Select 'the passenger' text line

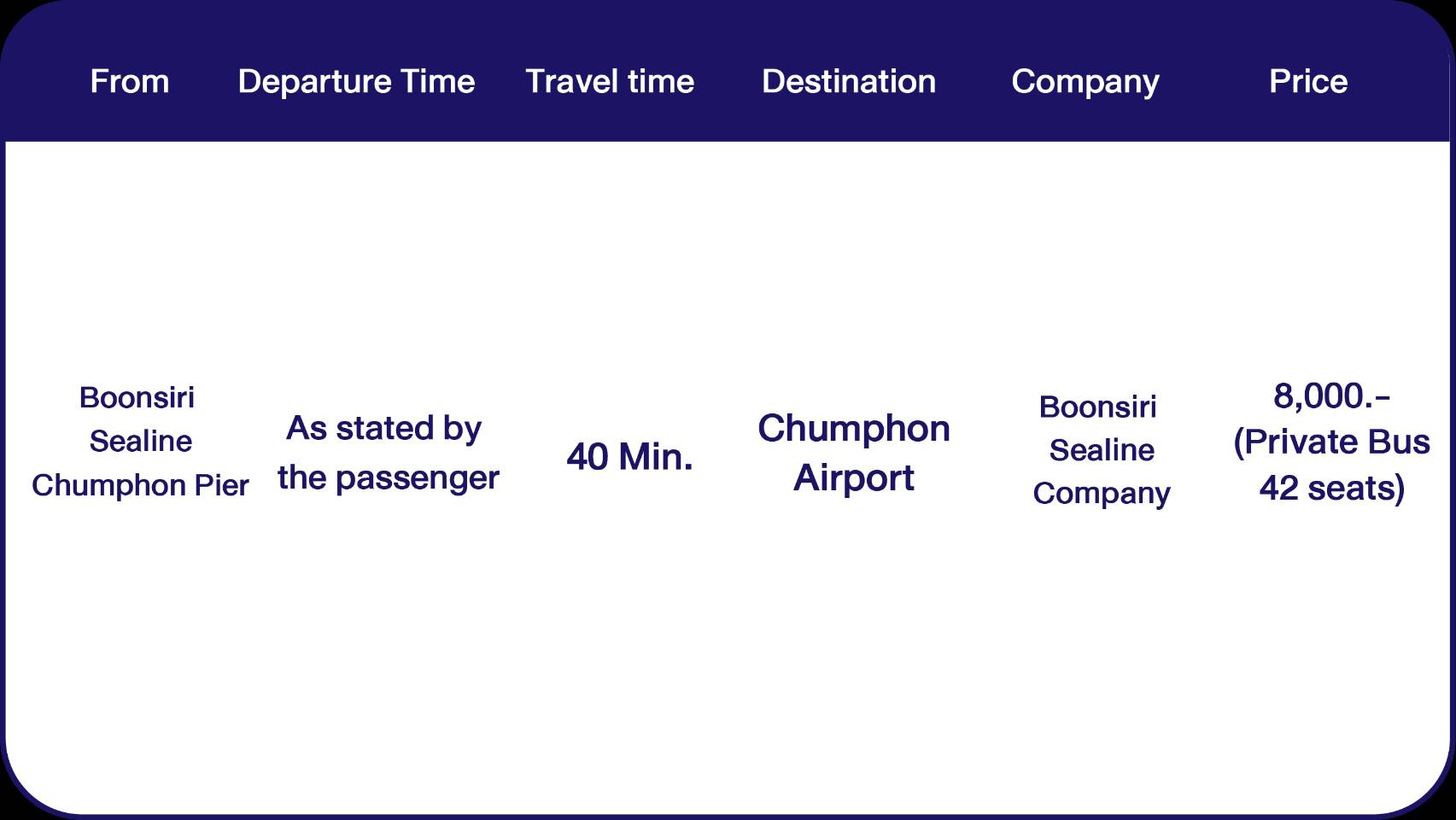pyautogui.click(x=388, y=477)
